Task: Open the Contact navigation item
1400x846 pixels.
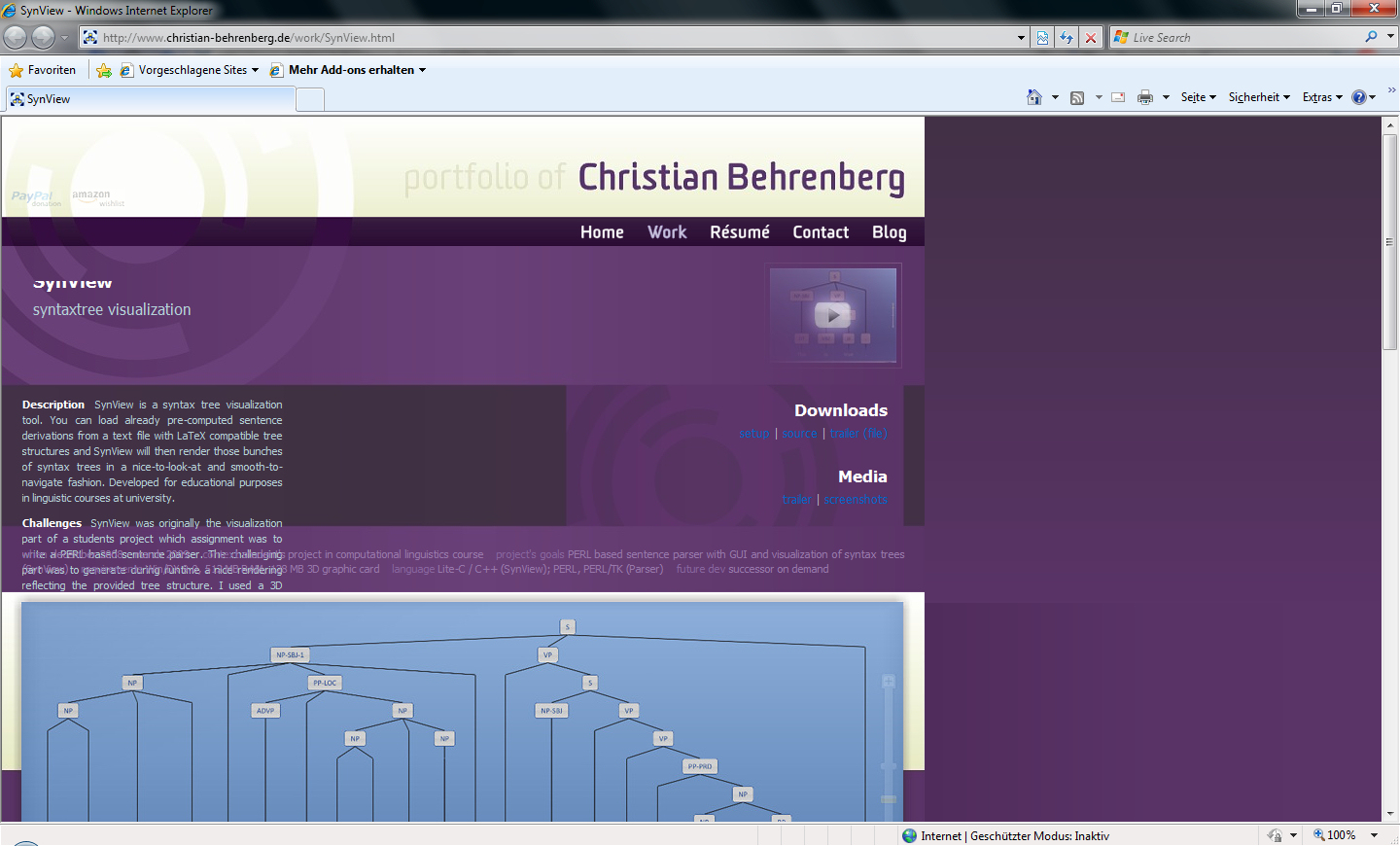Action: pos(821,232)
